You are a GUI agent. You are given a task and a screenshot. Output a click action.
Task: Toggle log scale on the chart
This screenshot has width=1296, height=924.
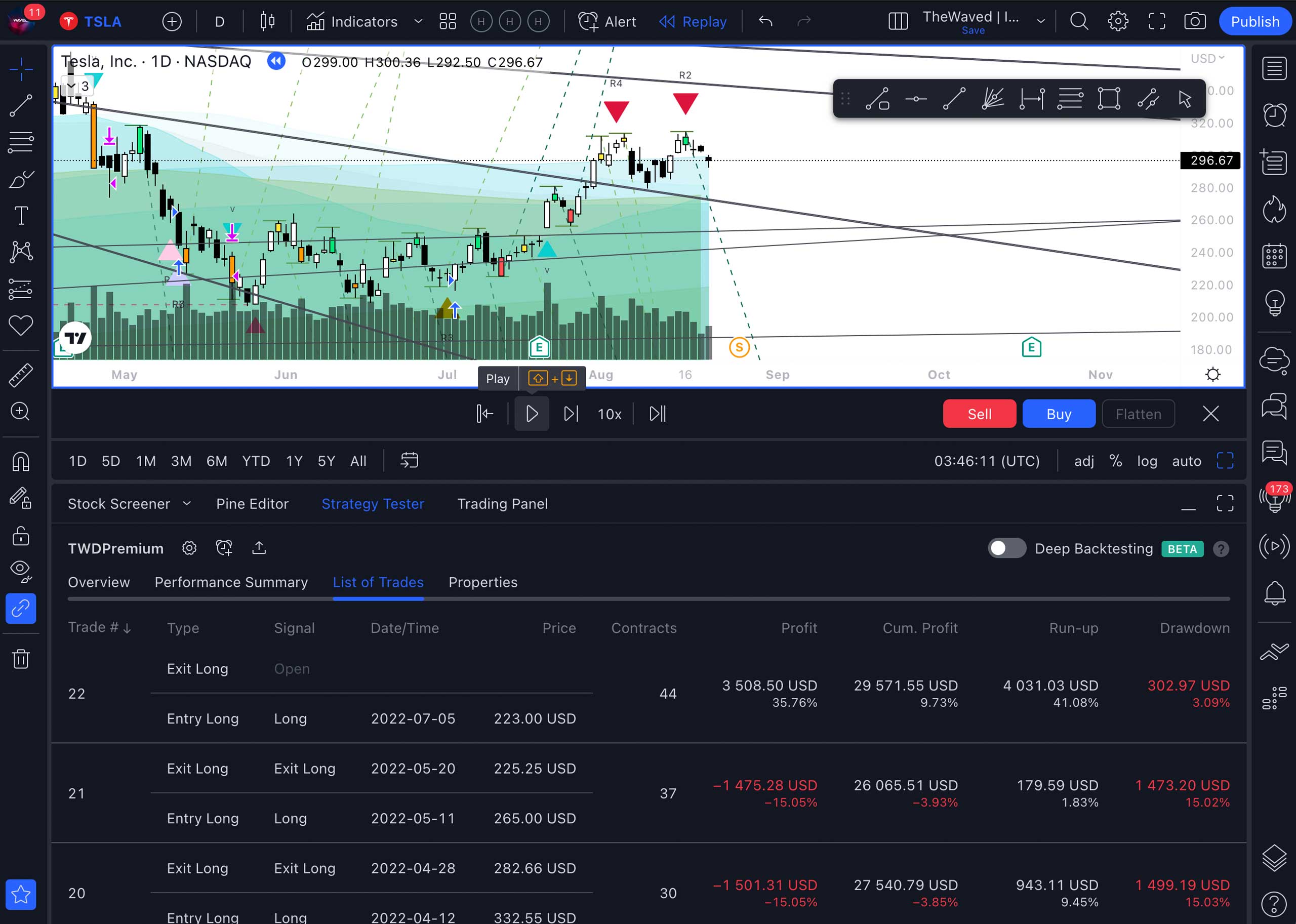(x=1147, y=461)
